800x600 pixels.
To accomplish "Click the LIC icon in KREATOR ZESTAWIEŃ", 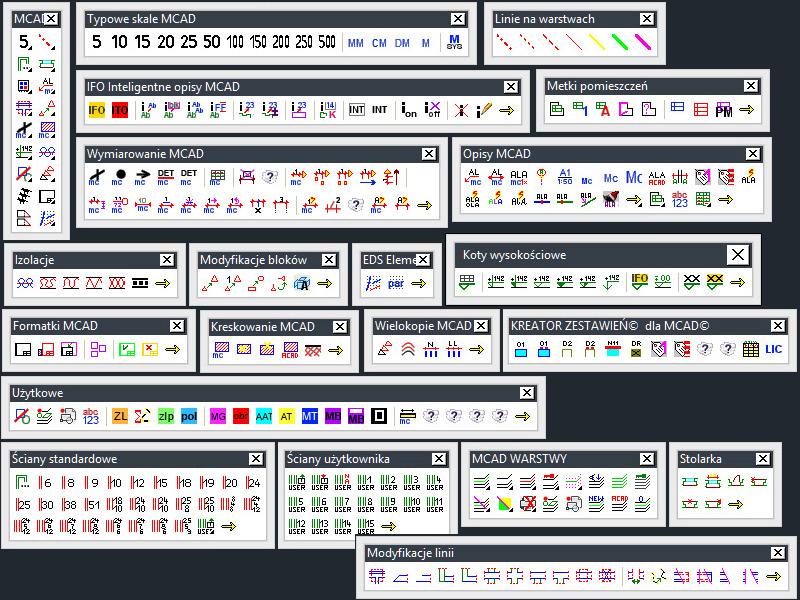I will pyautogui.click(x=774, y=350).
